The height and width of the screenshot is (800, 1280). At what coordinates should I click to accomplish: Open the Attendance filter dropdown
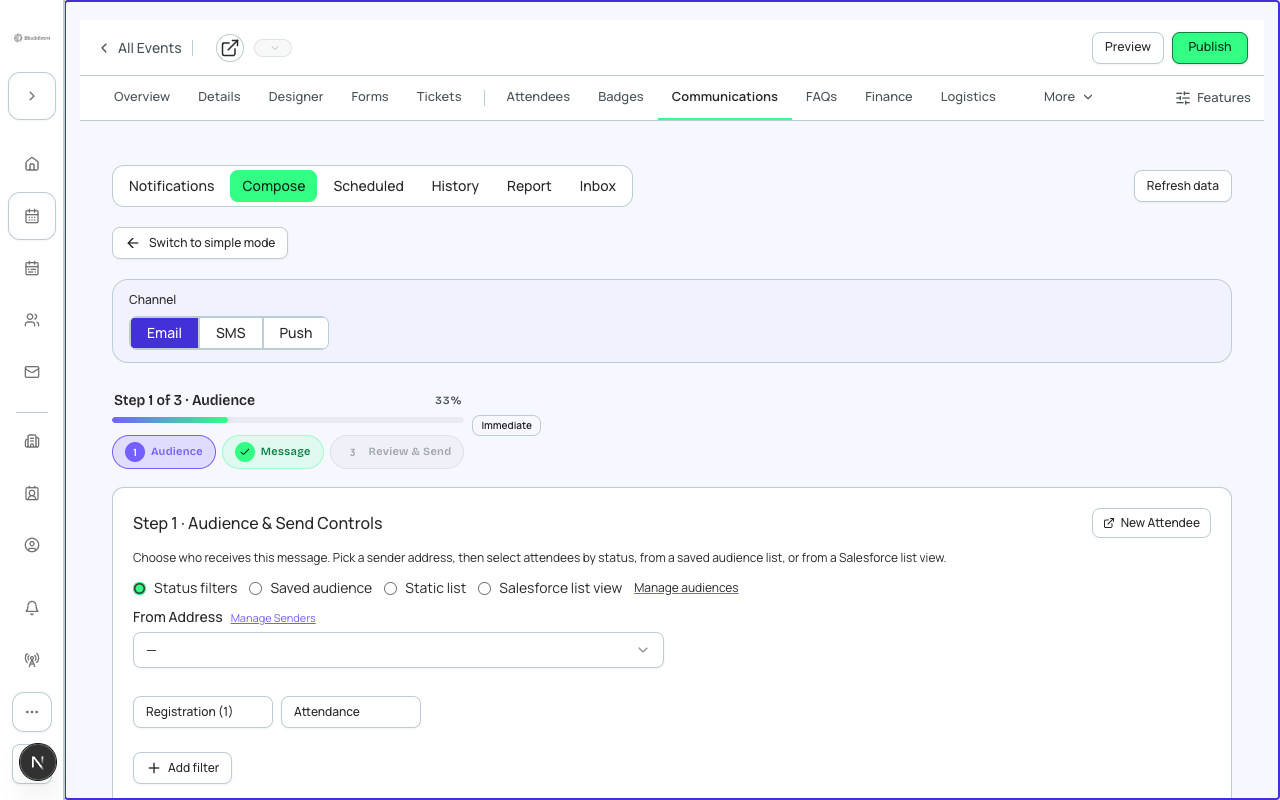pyautogui.click(x=351, y=712)
